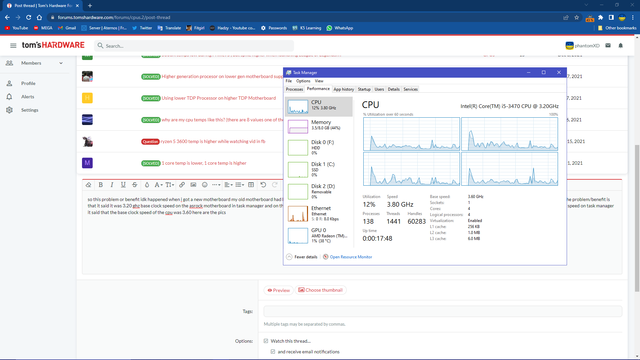Toggle Watch this thread checkbox
Viewport: 640px width, 360px height.
[x=266, y=341]
